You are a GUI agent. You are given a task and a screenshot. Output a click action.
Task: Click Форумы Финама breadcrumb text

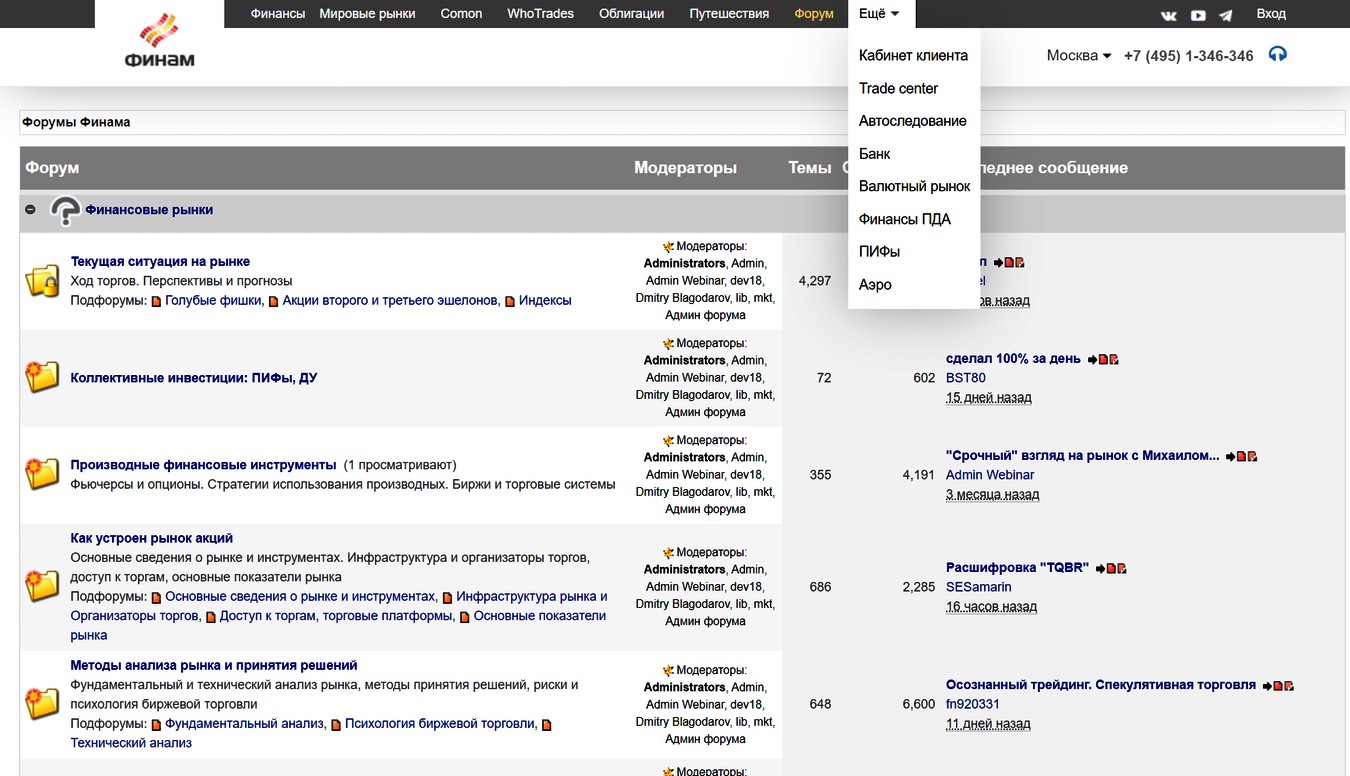(x=76, y=122)
